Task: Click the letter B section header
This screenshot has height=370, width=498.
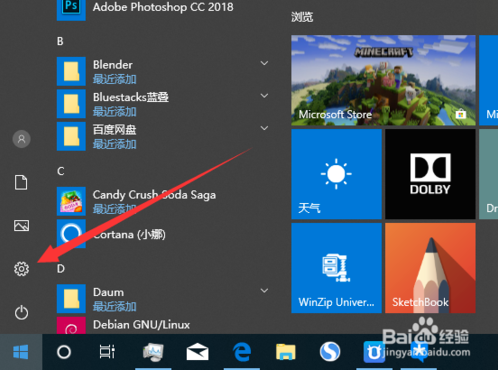Action: point(60,41)
